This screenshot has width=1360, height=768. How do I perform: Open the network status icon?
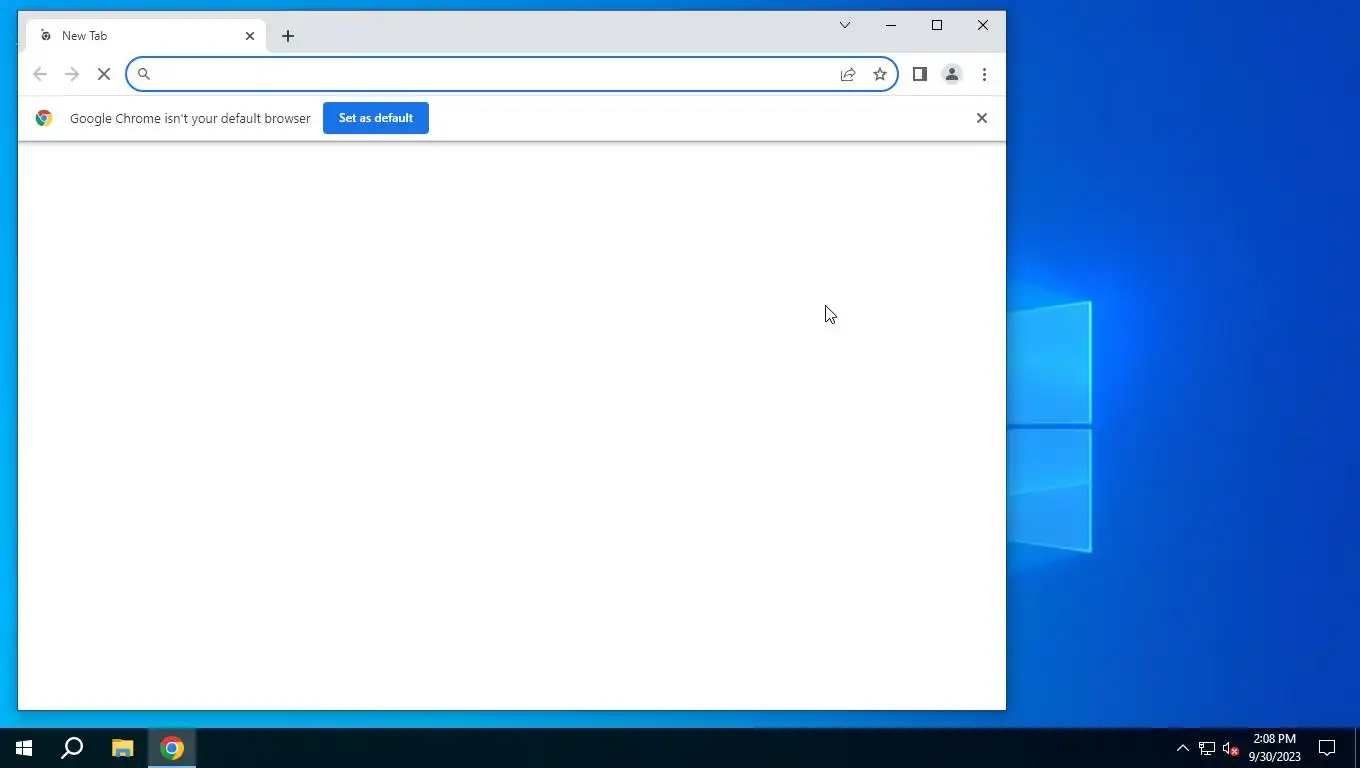[1207, 748]
